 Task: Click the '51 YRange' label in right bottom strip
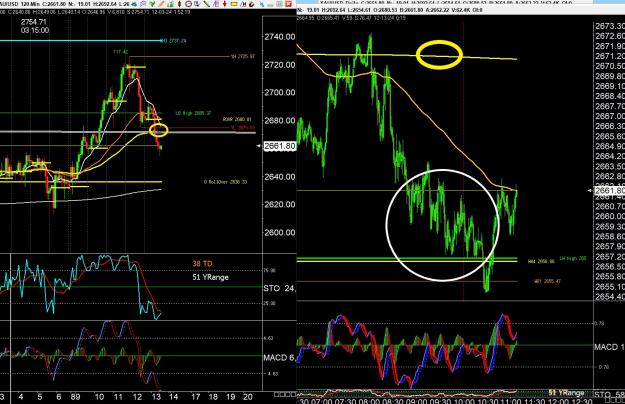(566, 393)
